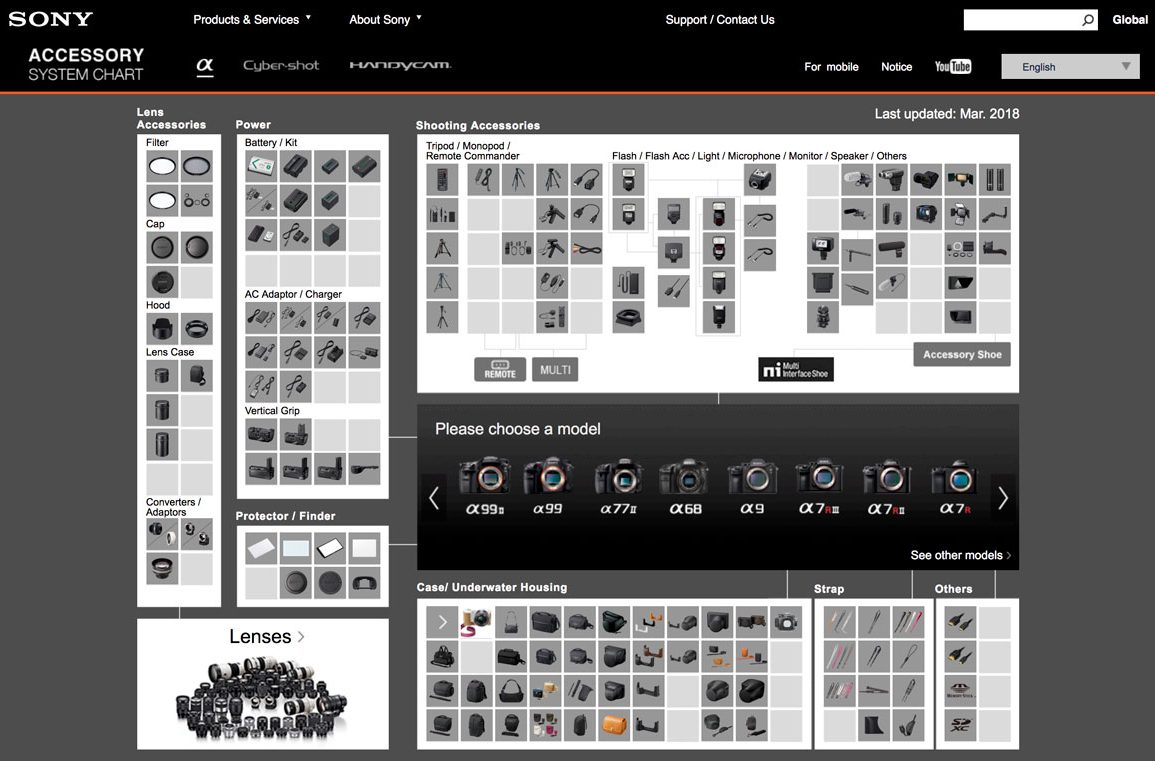Open the Global link

point(1130,20)
